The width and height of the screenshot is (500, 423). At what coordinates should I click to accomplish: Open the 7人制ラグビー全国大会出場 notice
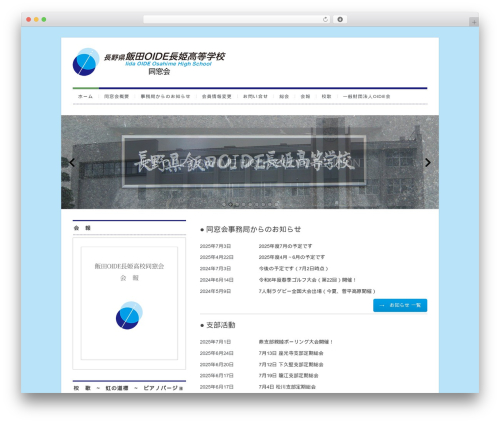click(317, 291)
